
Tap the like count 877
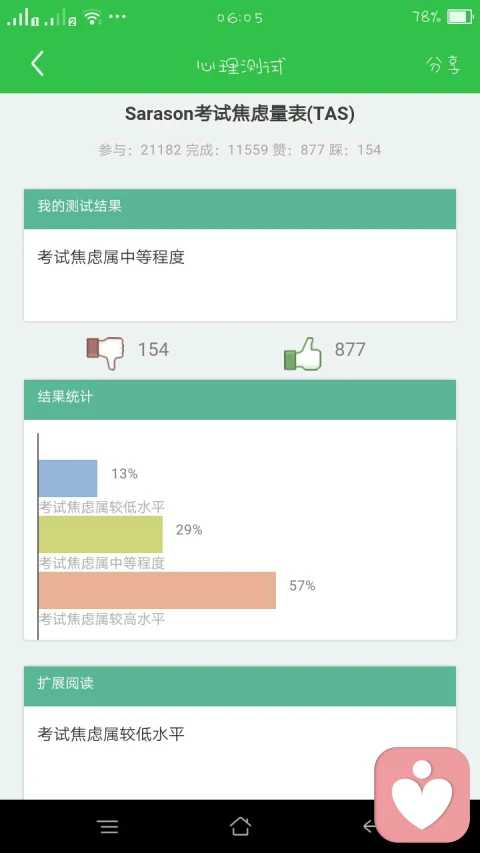point(350,349)
